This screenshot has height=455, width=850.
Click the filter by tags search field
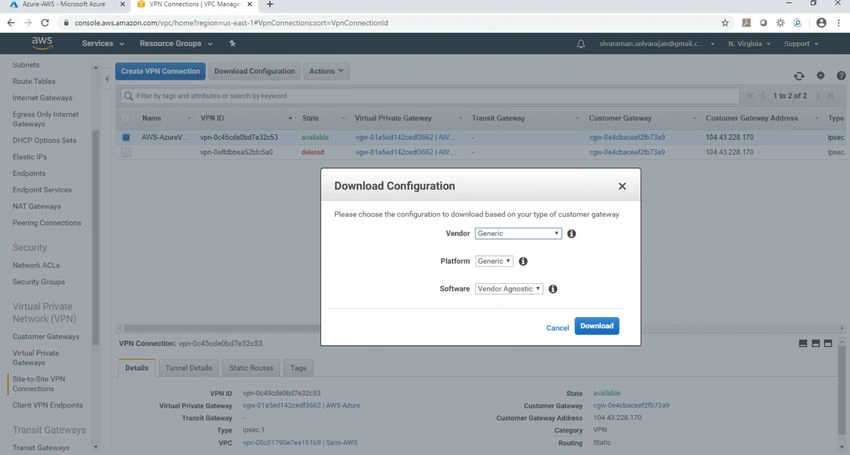429,96
